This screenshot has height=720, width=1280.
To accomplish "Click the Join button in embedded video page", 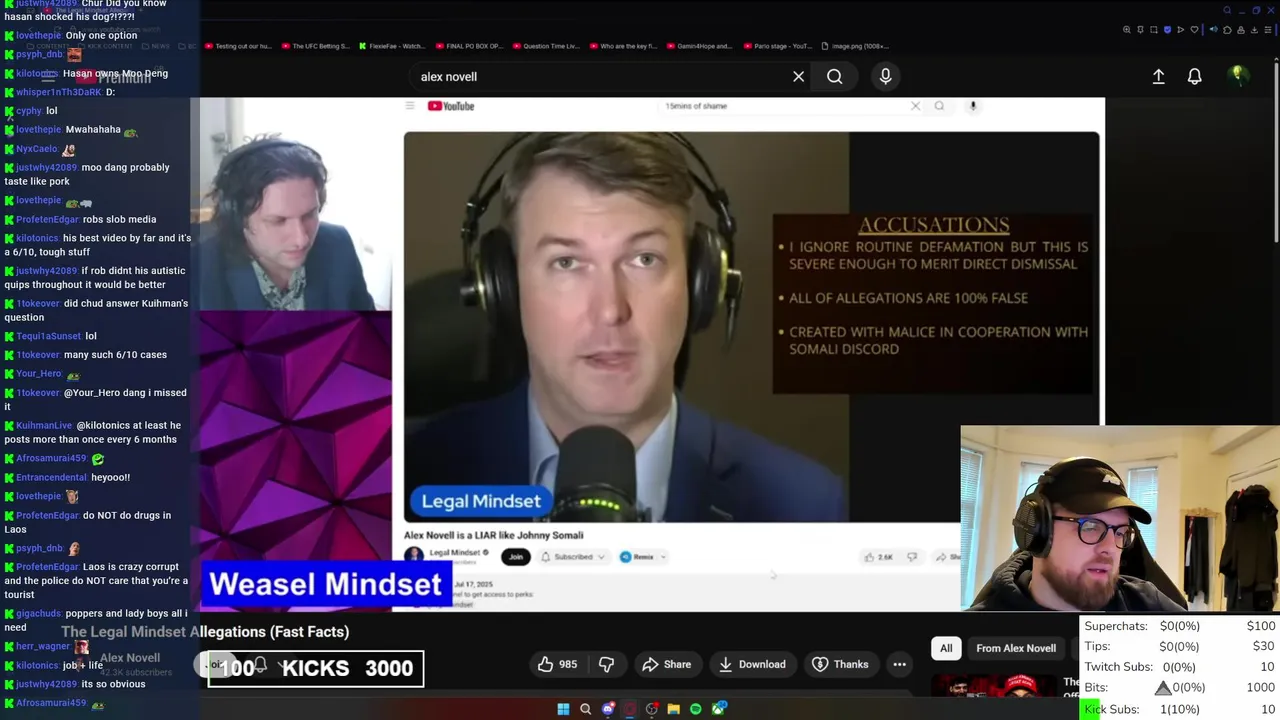I will [x=516, y=557].
